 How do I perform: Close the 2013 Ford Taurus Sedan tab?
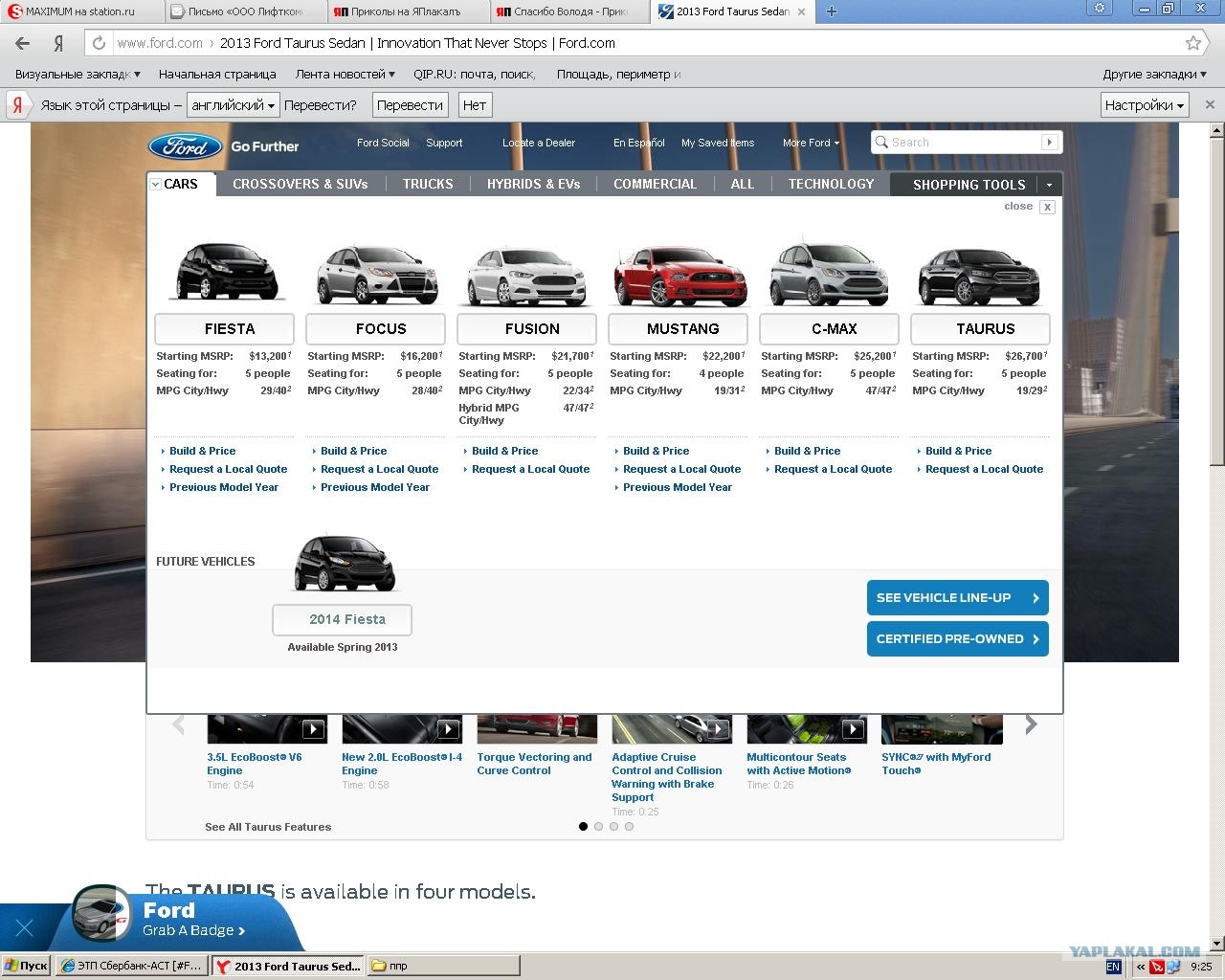click(x=802, y=11)
